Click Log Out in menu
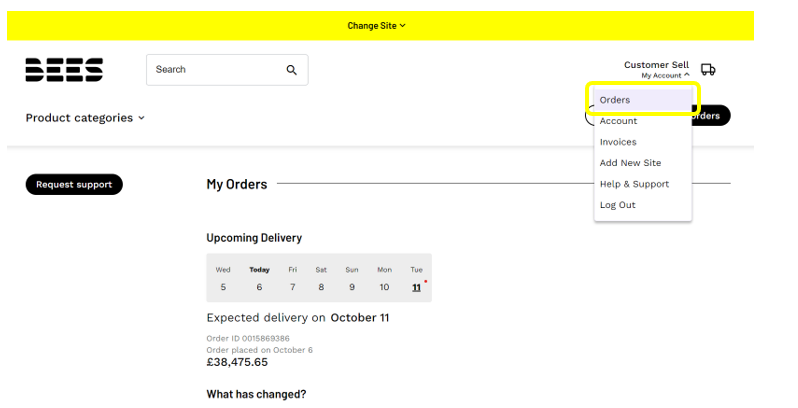This screenshot has width=798, height=408. click(617, 205)
